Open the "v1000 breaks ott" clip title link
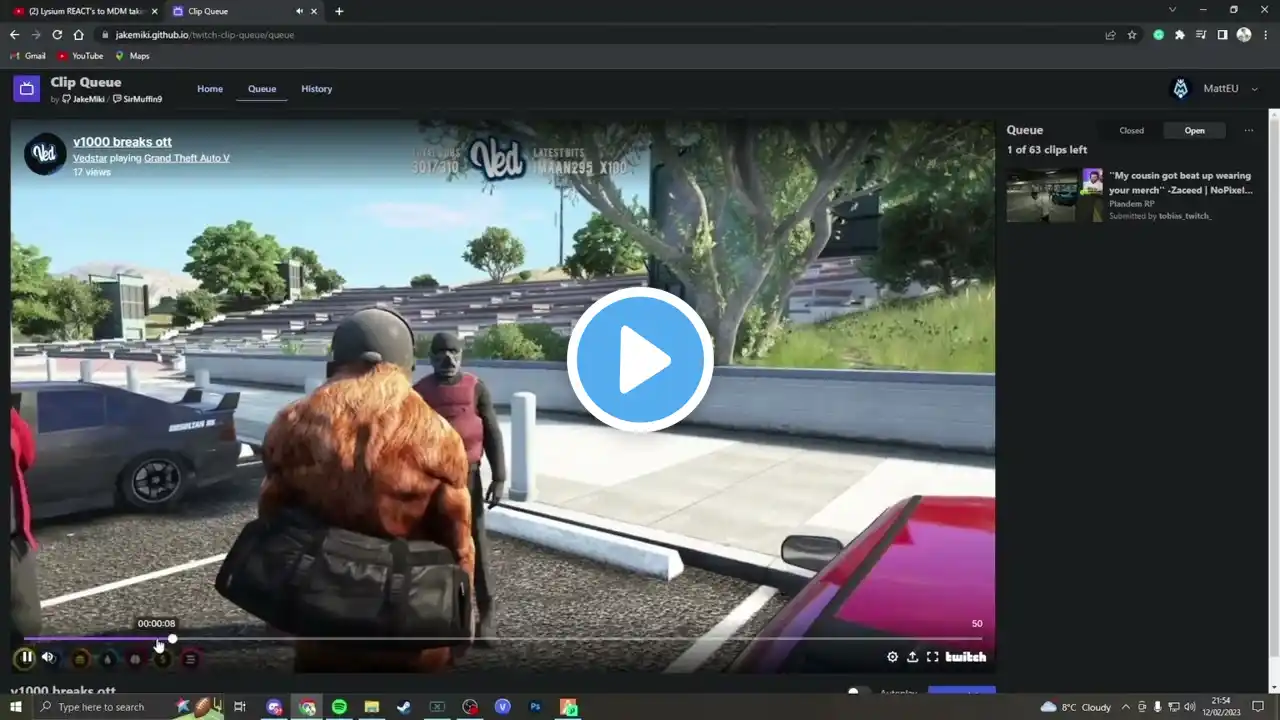Image resolution: width=1280 pixels, height=720 pixels. click(122, 142)
